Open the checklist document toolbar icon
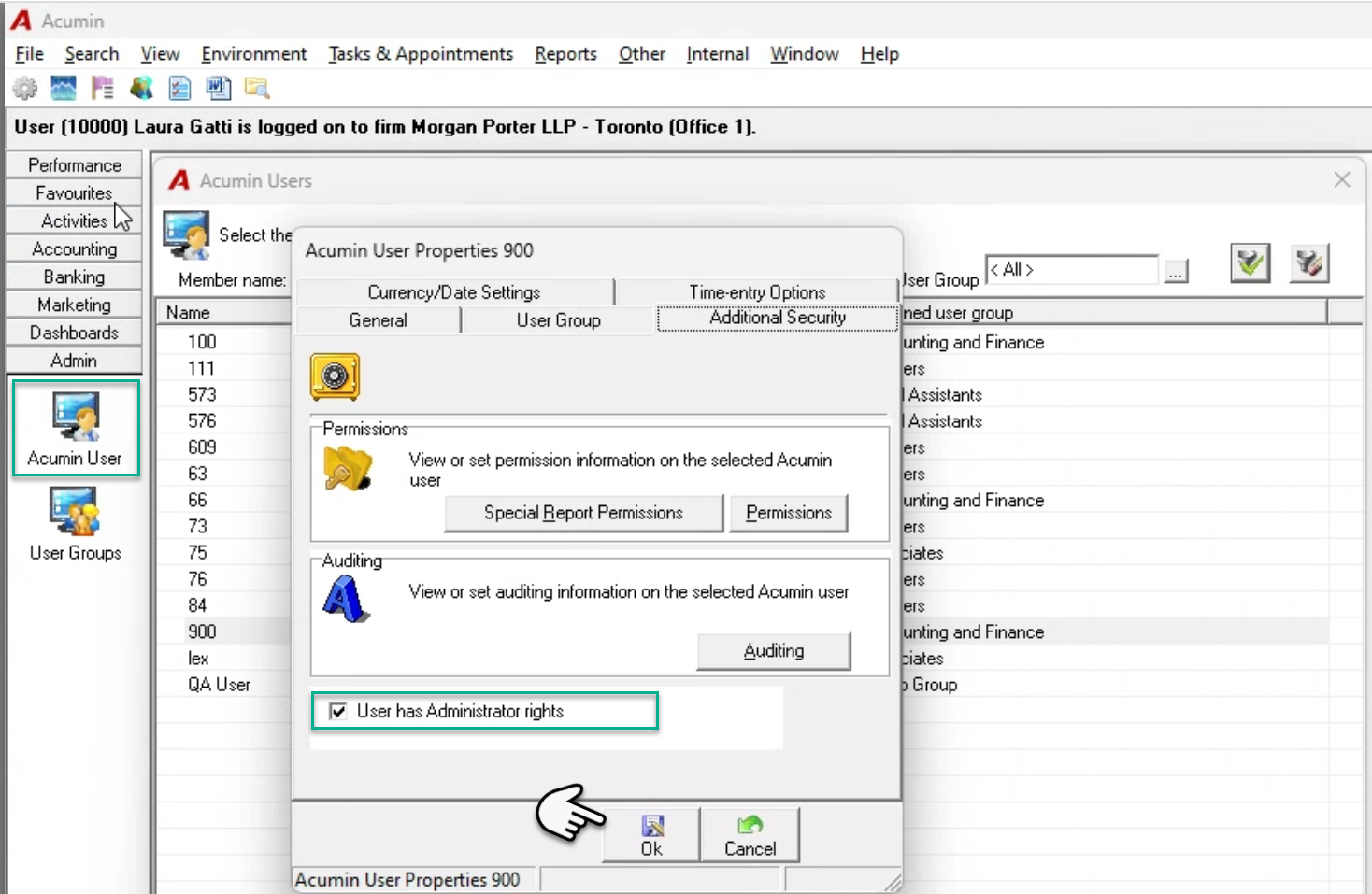The width and height of the screenshot is (1372, 894). pos(179,89)
